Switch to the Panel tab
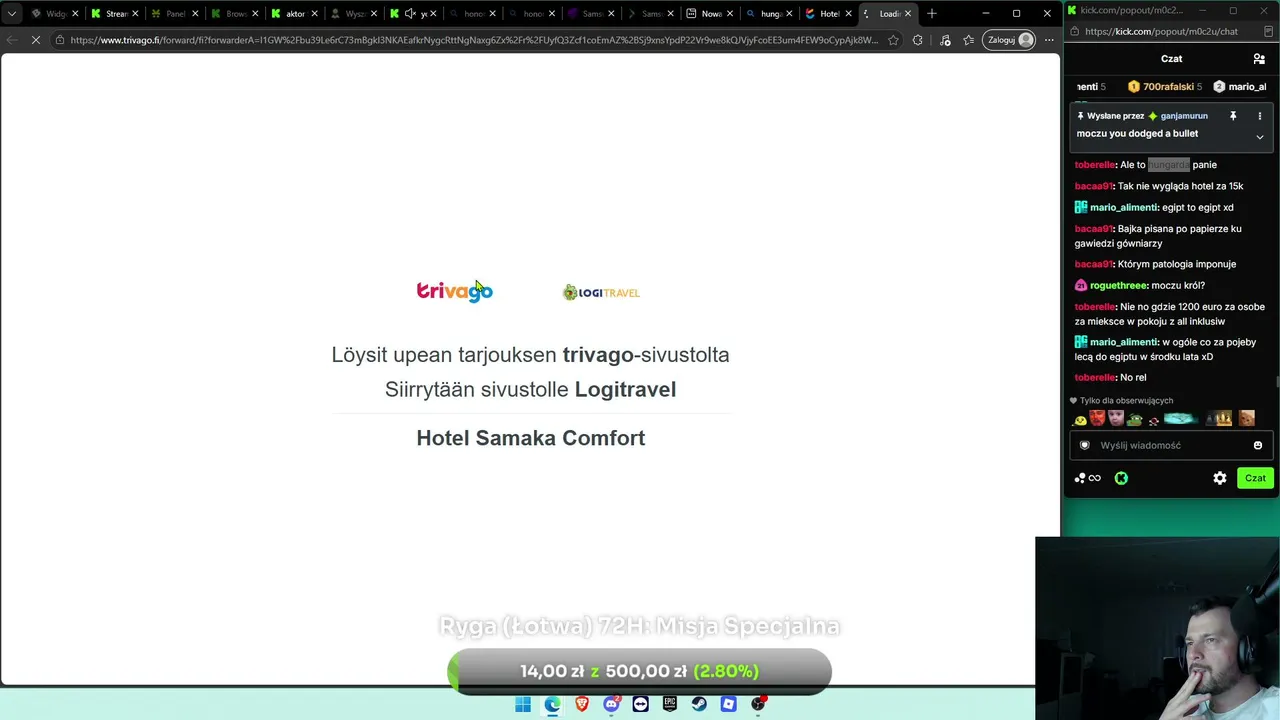The image size is (1280, 720). coord(174,13)
